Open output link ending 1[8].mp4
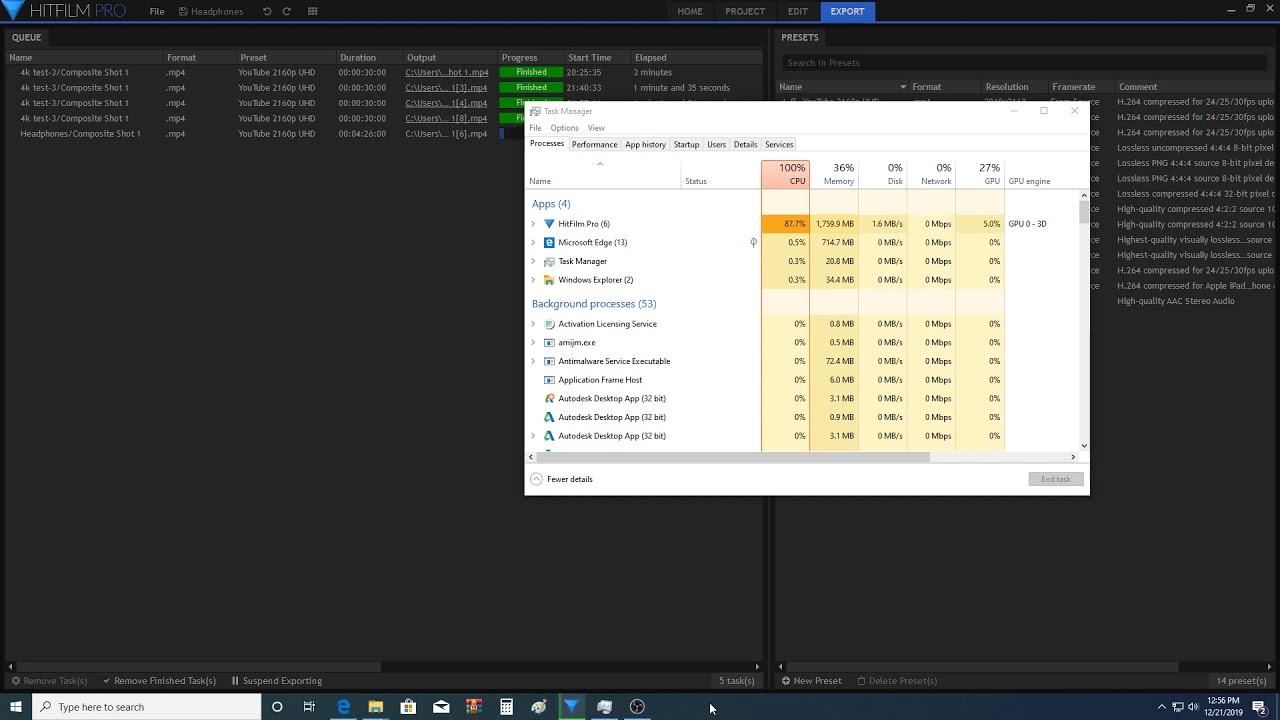 point(447,118)
